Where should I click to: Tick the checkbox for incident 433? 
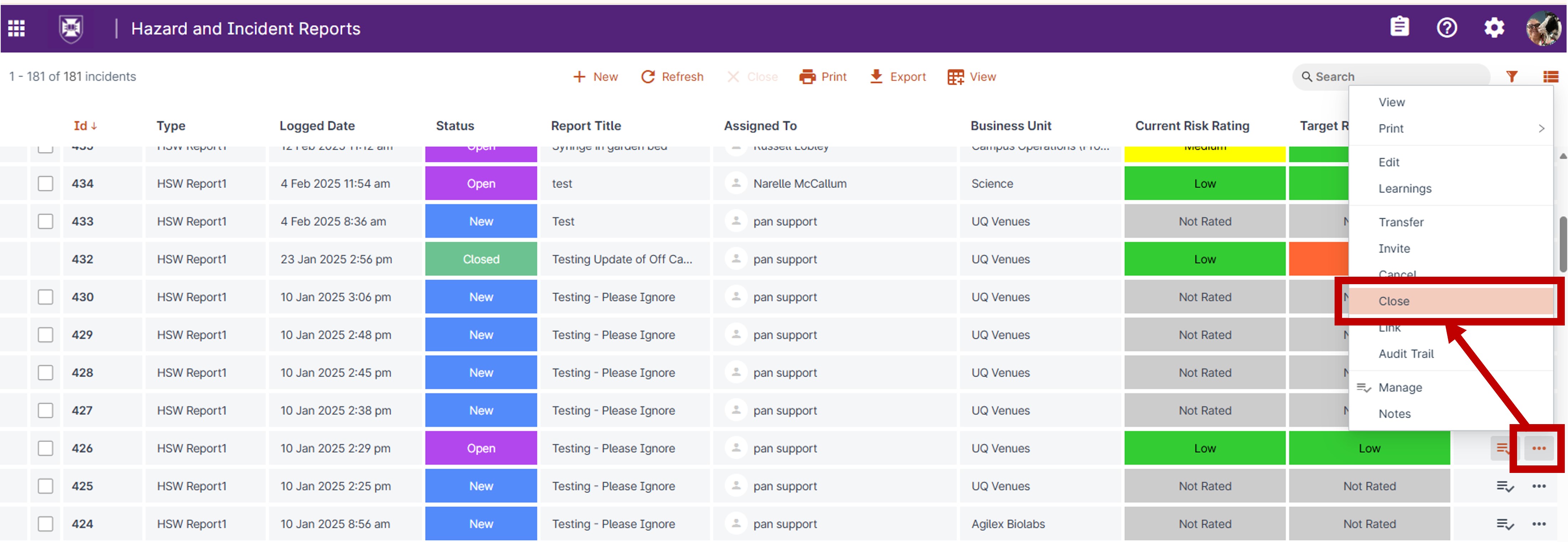46,222
